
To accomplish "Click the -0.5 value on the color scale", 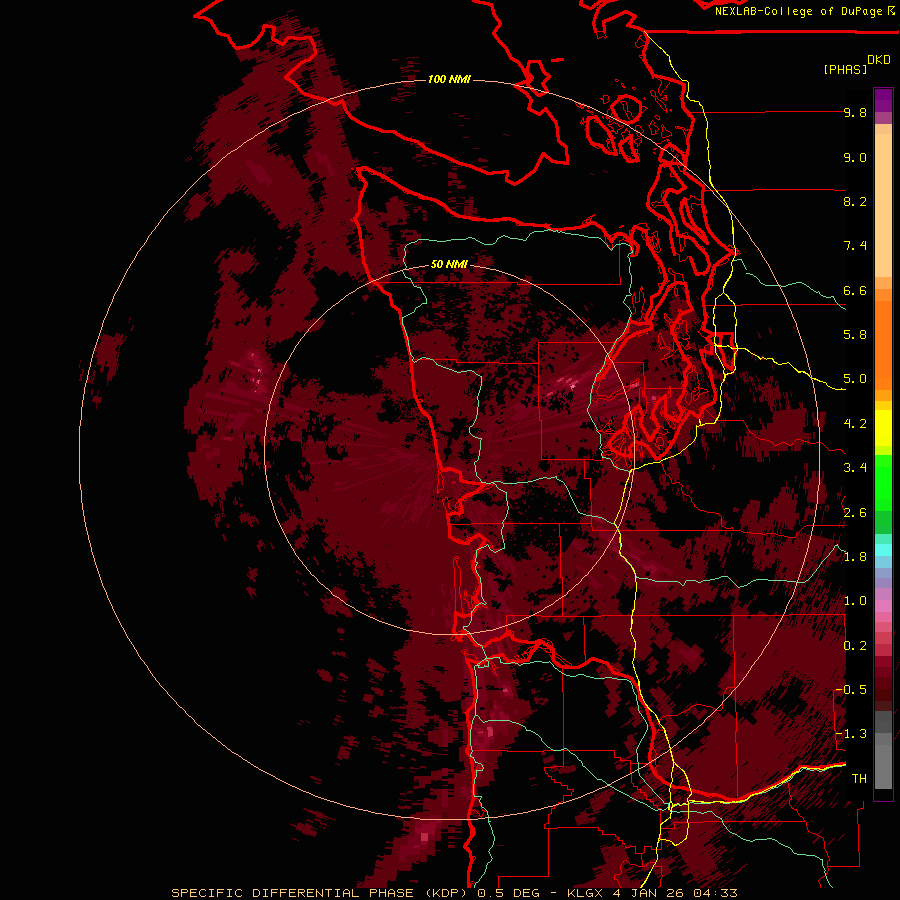I will (852, 690).
